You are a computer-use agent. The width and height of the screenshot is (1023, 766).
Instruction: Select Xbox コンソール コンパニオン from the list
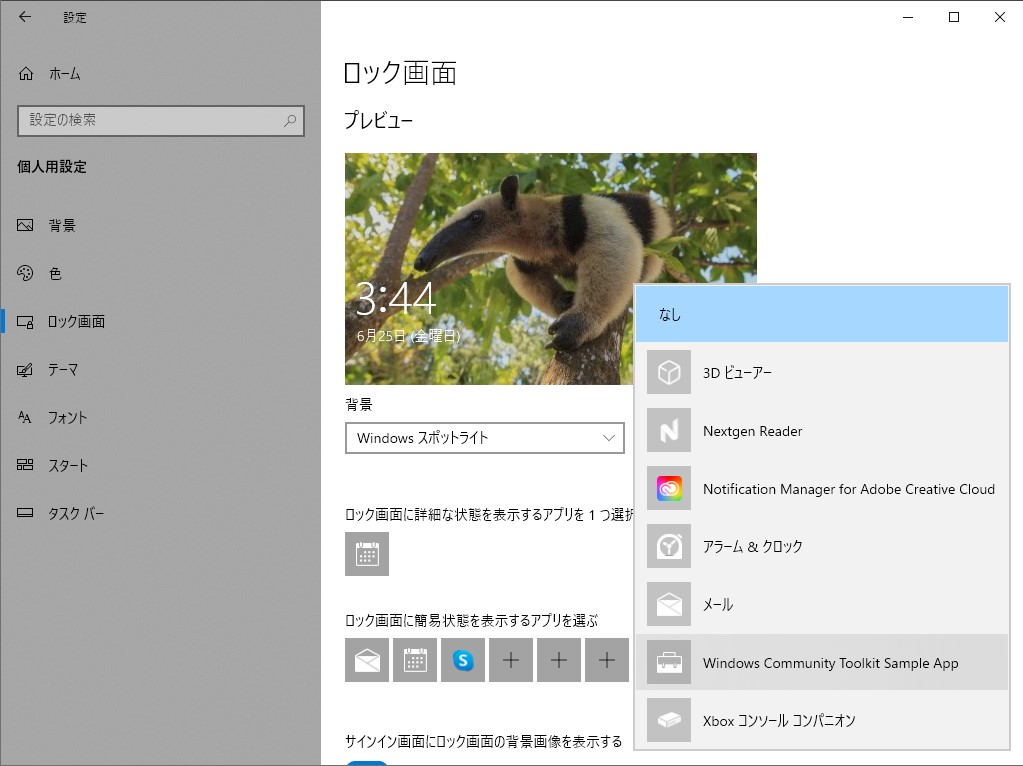(822, 720)
